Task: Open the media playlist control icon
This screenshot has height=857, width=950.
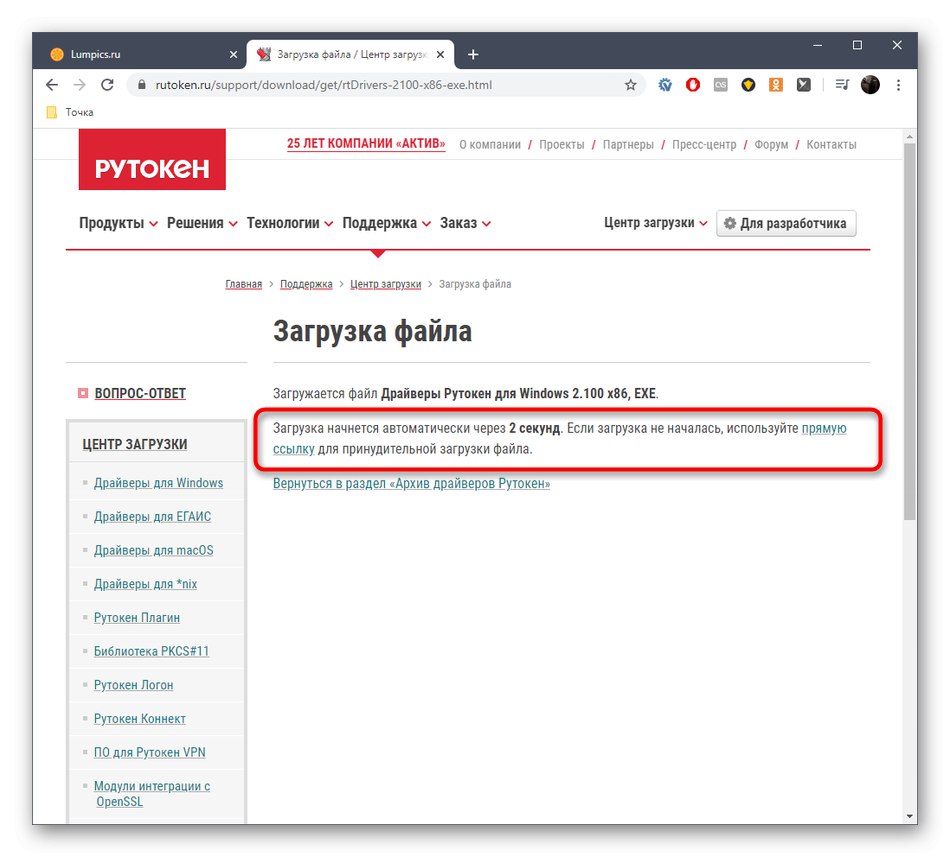Action: point(840,85)
